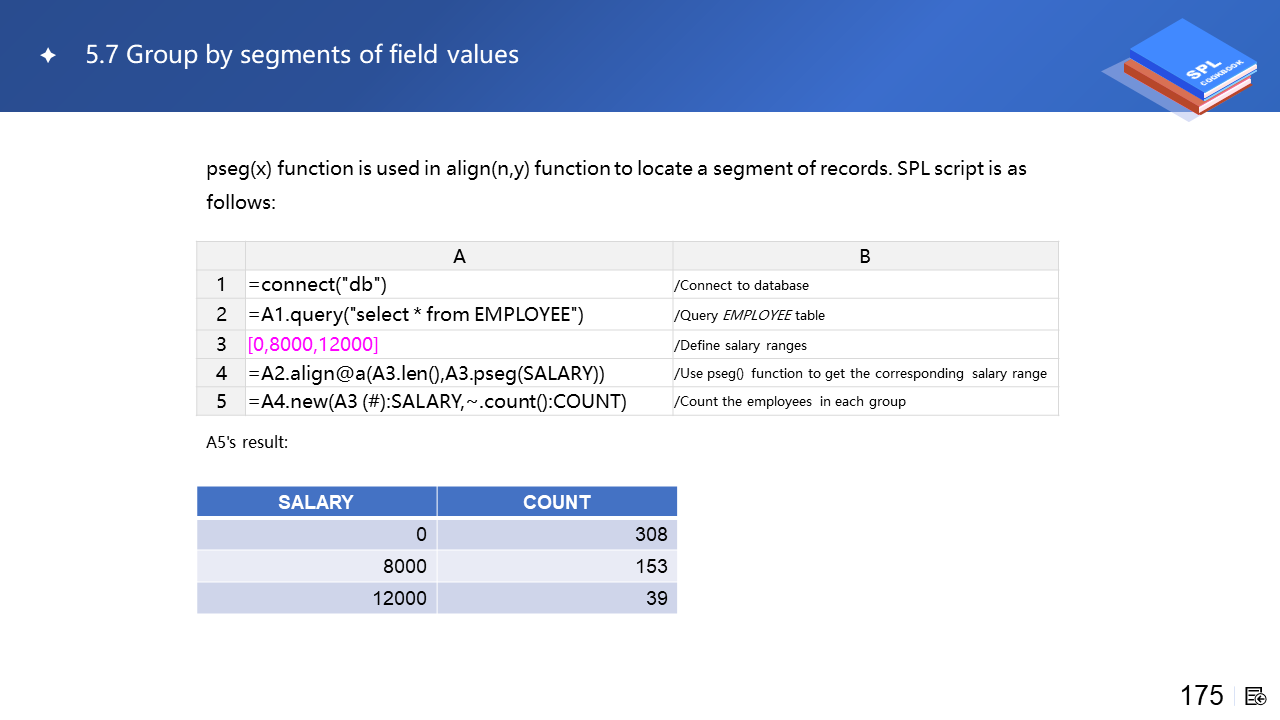Image resolution: width=1280 pixels, height=720 pixels.
Task: Select page number 175
Action: coord(1201,696)
